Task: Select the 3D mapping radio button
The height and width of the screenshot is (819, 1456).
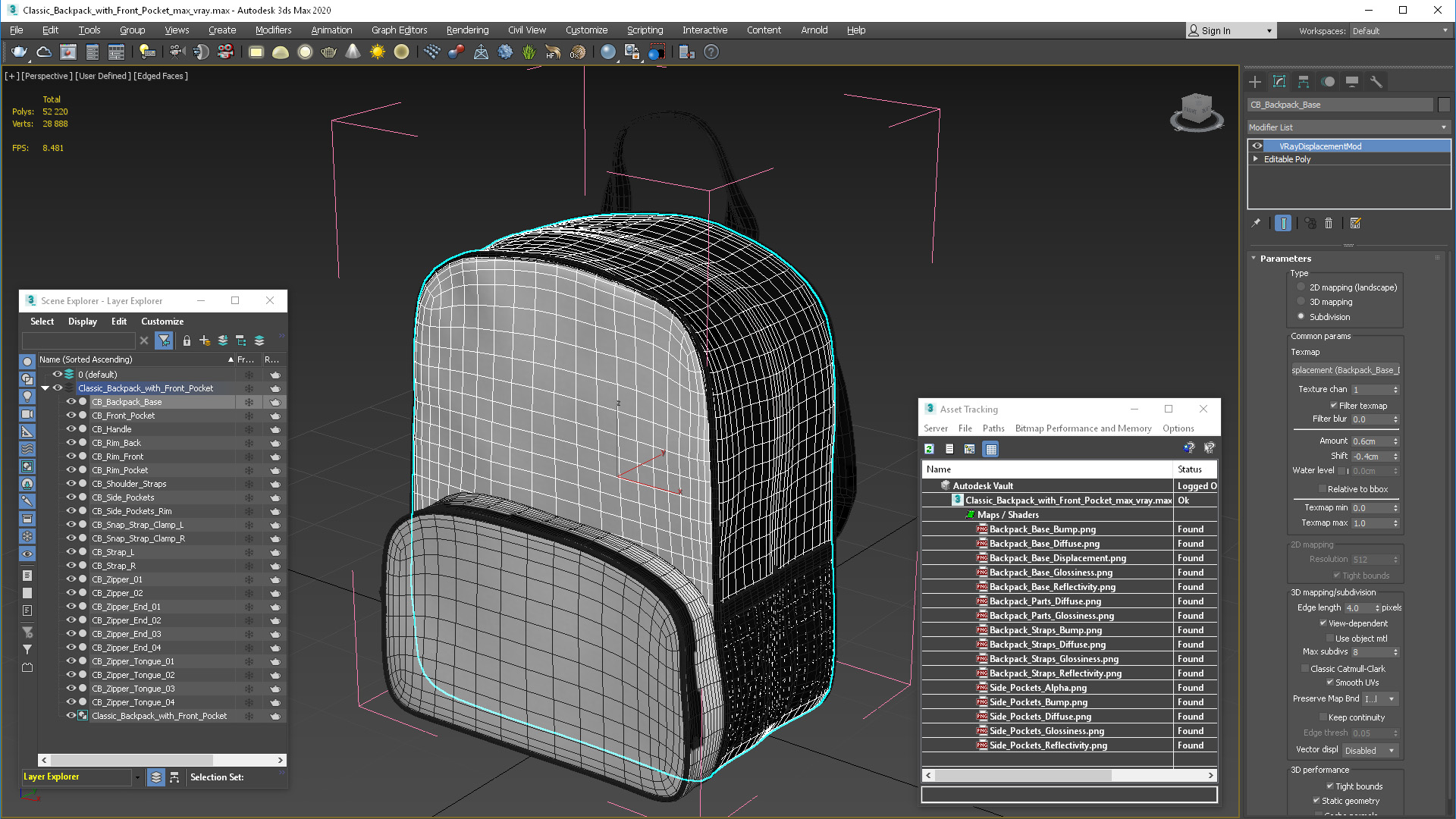Action: pyautogui.click(x=1301, y=302)
